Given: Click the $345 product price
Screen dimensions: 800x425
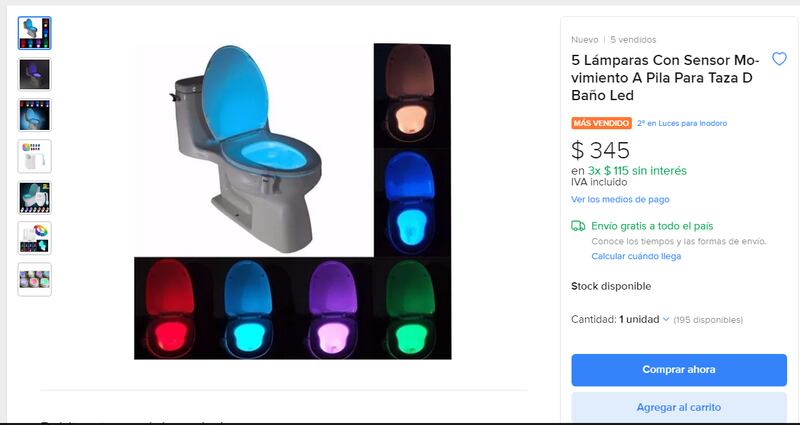Looking at the screenshot, I should [x=601, y=150].
